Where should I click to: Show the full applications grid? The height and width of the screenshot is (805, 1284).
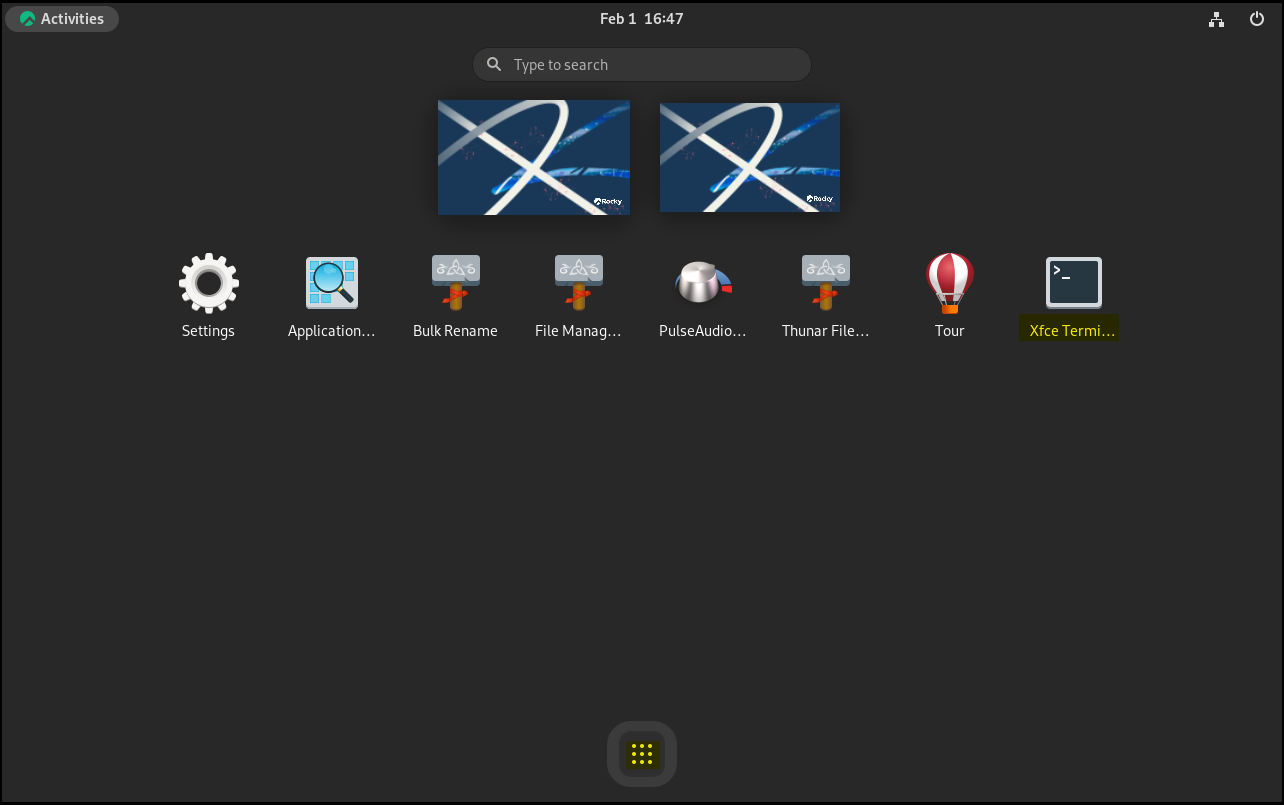tap(641, 754)
